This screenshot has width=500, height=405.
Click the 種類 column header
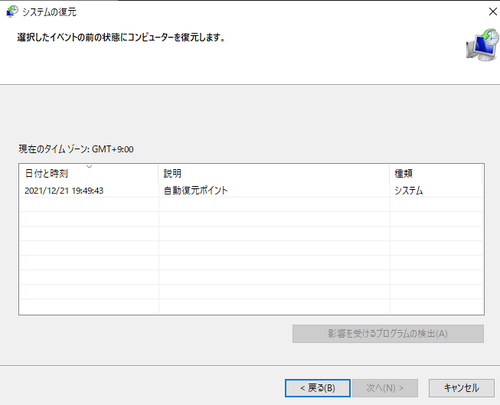[436, 173]
